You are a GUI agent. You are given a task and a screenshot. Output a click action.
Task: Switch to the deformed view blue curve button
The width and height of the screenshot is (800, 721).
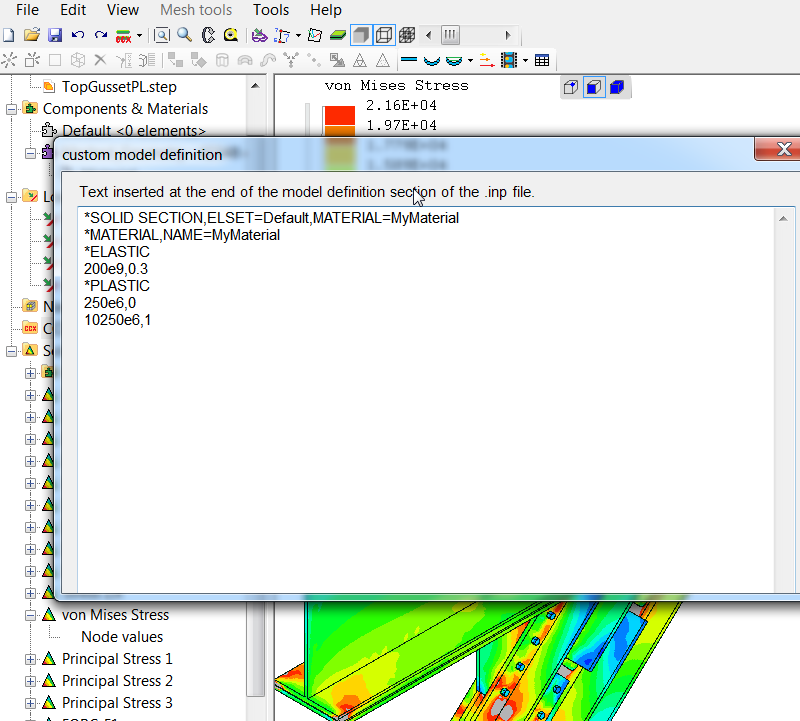tap(432, 60)
